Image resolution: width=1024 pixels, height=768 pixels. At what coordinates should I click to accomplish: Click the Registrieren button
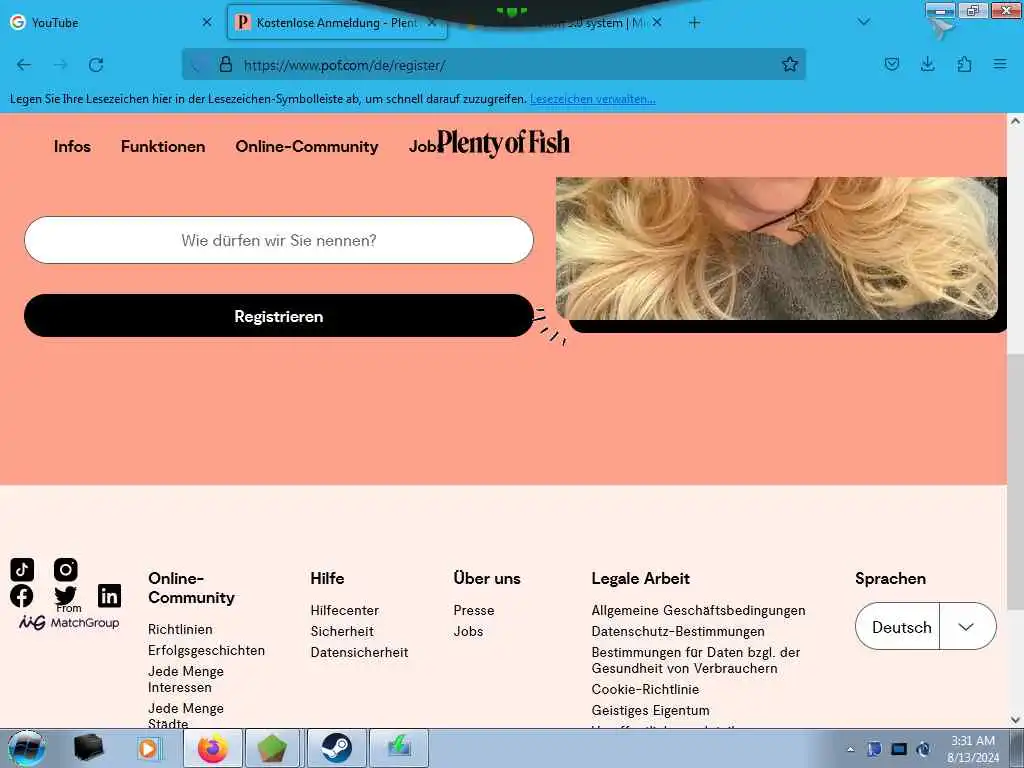click(x=279, y=316)
